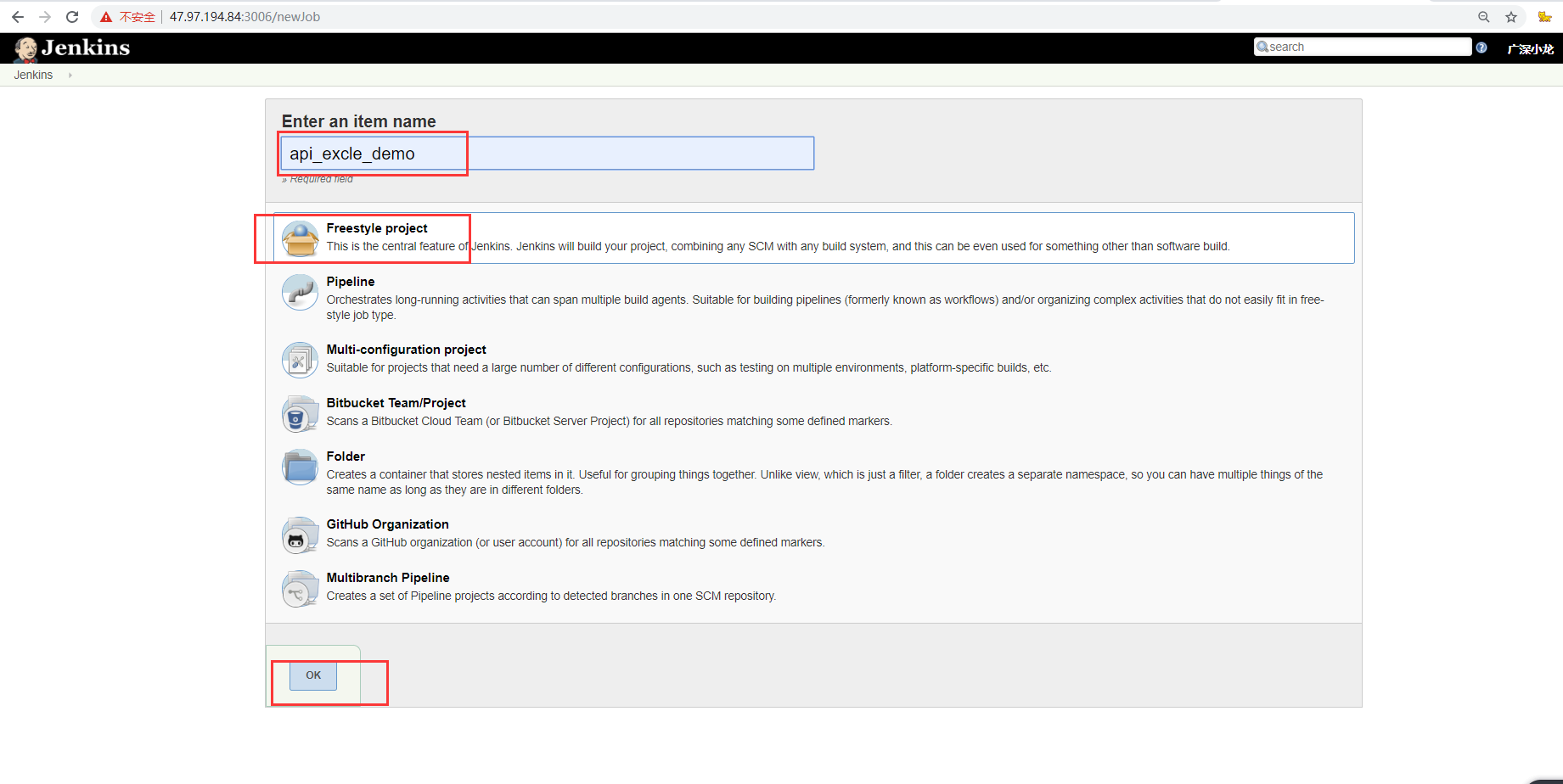
Task: Click the insecure-connection warning triangle icon
Action: click(x=106, y=17)
